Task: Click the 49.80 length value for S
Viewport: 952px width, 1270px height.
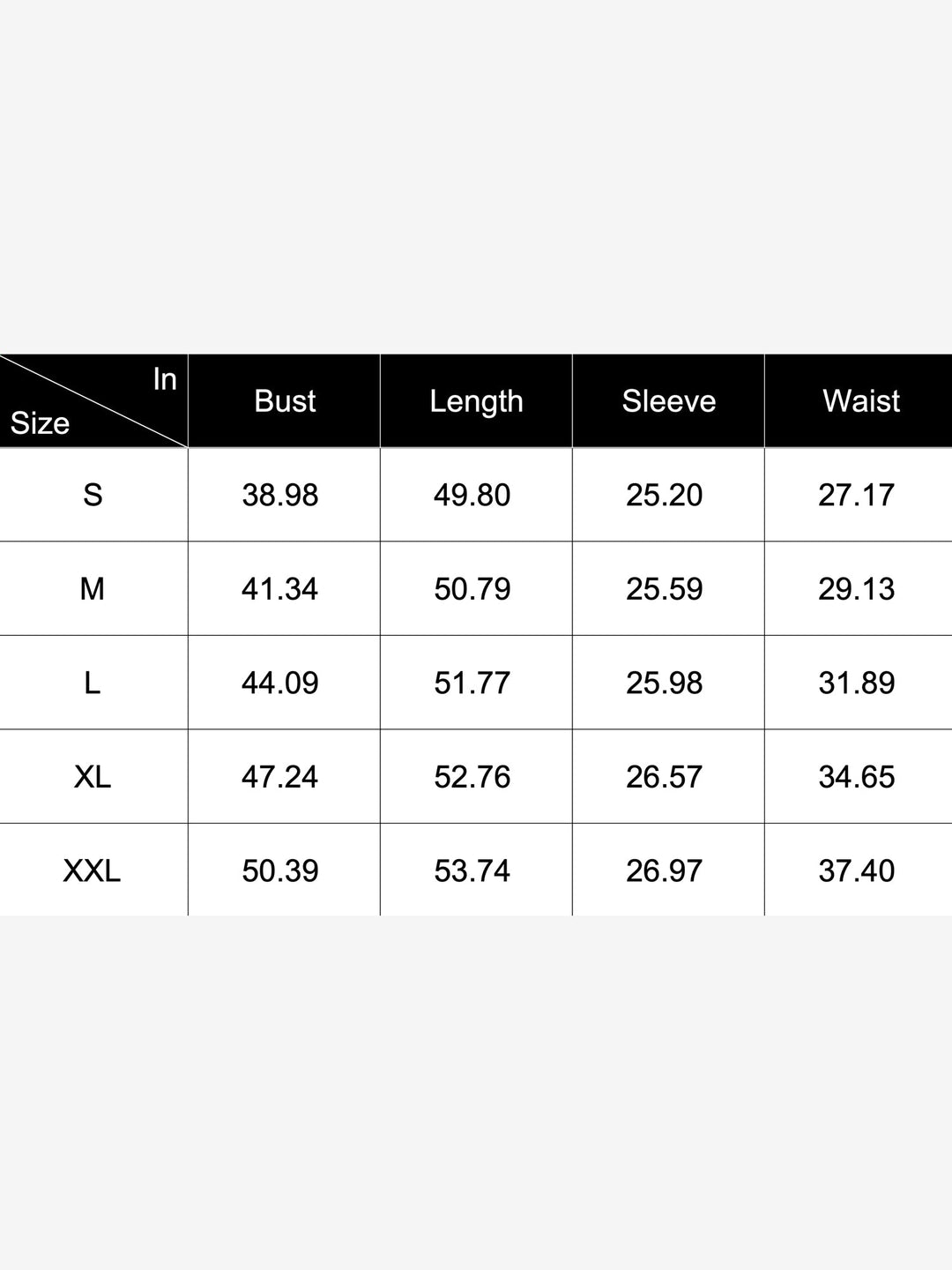Action: 472,495
